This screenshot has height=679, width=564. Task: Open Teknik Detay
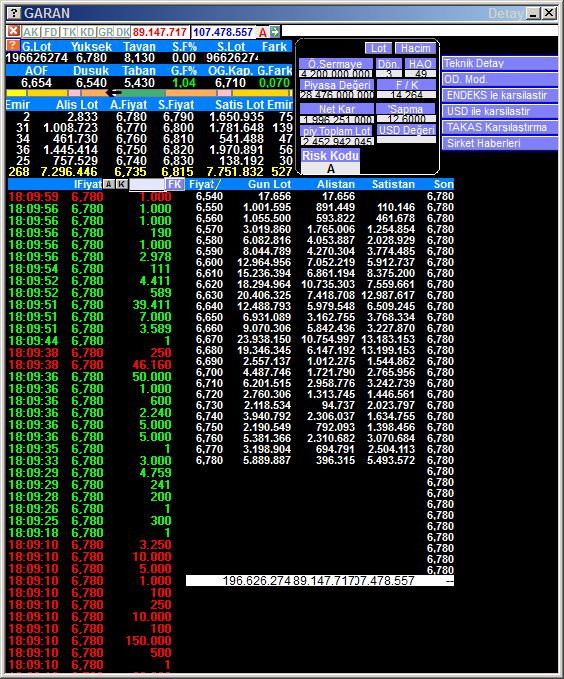(499, 63)
